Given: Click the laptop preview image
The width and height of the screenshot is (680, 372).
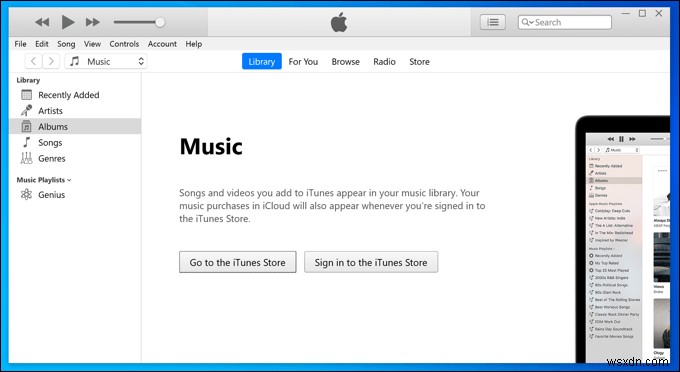Looking at the screenshot, I should click(623, 239).
